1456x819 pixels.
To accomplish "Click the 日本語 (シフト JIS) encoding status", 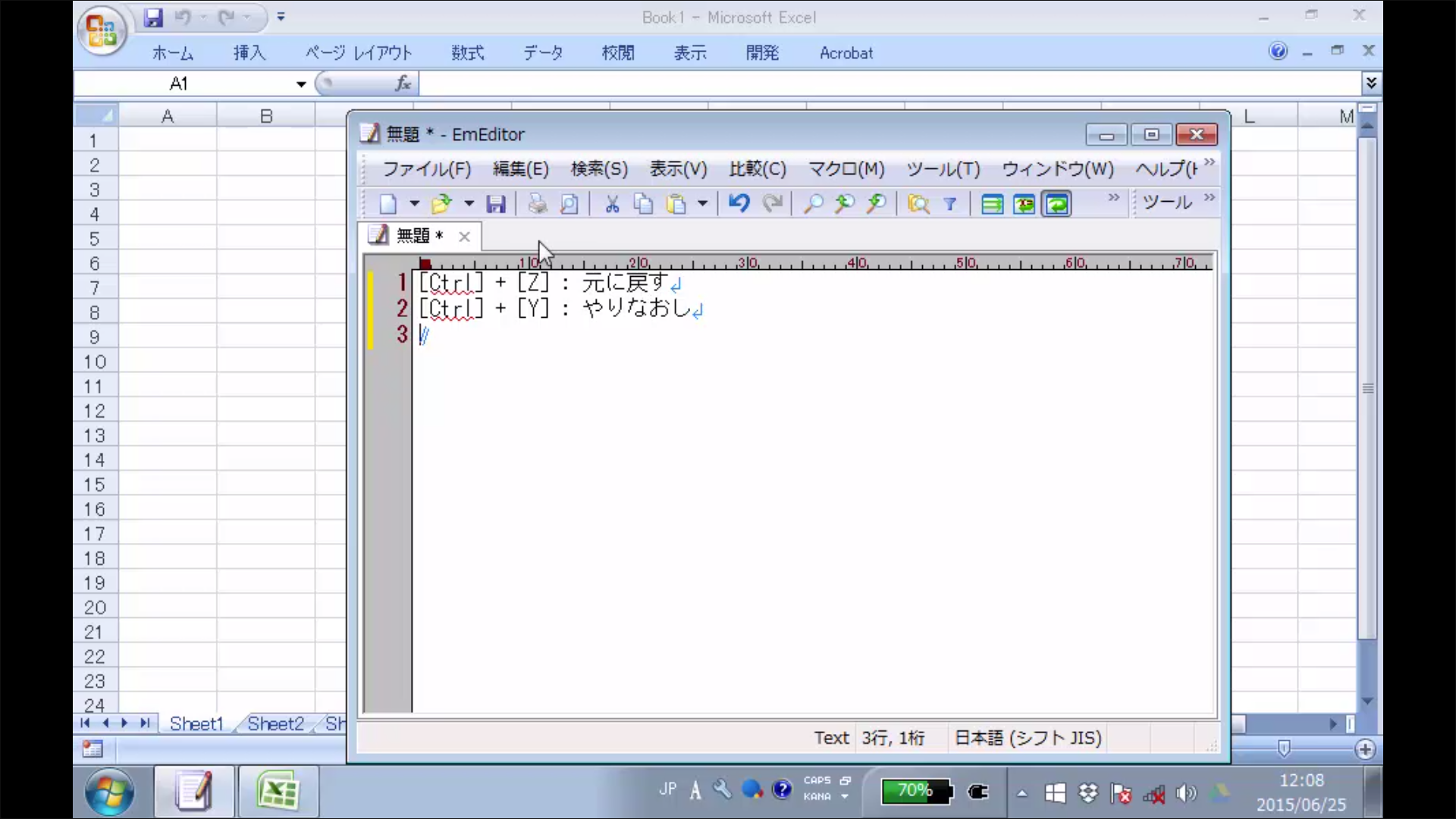I will tap(1028, 738).
